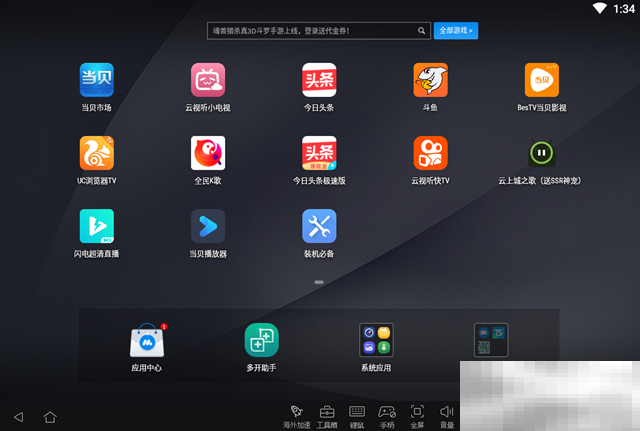The width and height of the screenshot is (640, 431).
Task: Open the 工具箱 toolbox
Action: pos(327,416)
